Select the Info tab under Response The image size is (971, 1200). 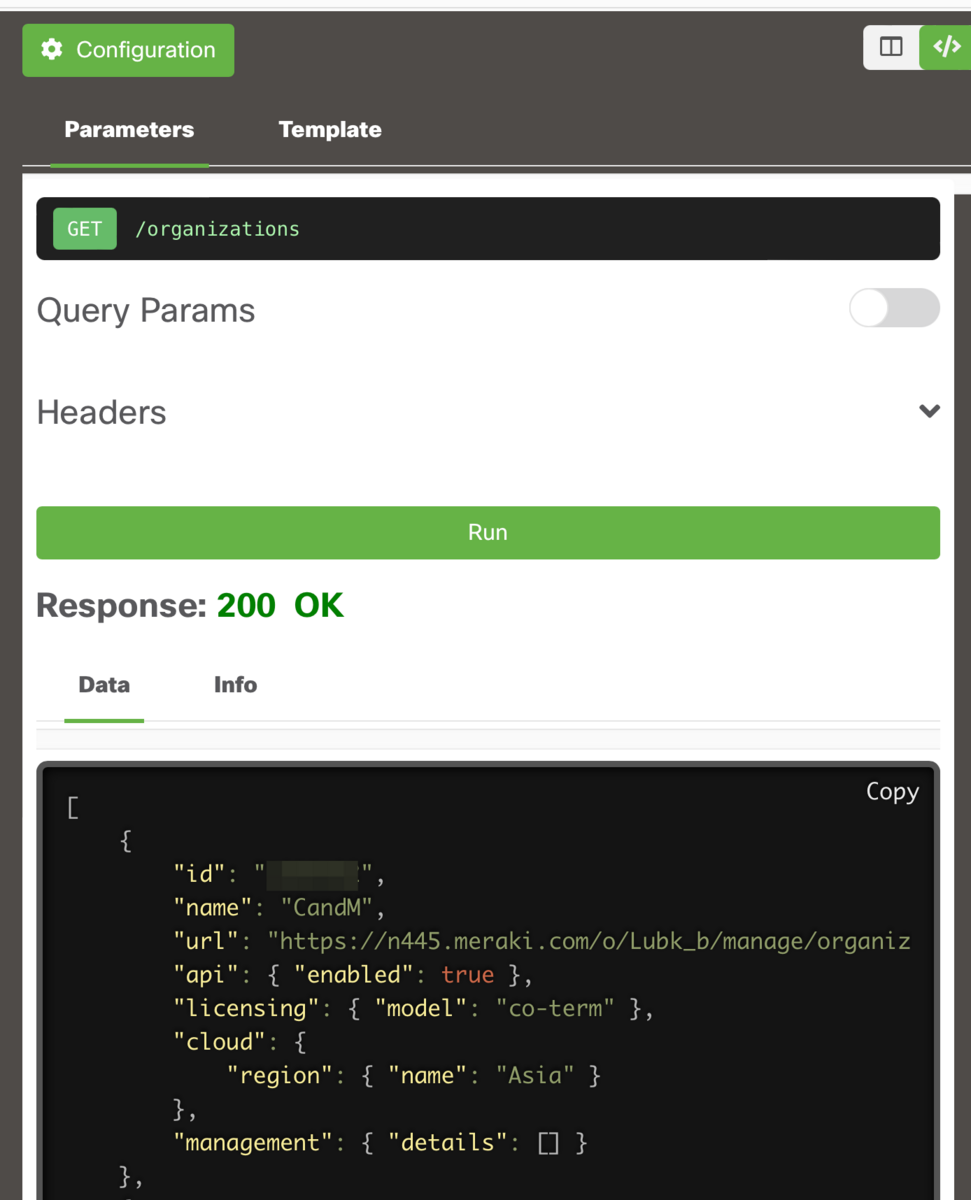coord(235,684)
